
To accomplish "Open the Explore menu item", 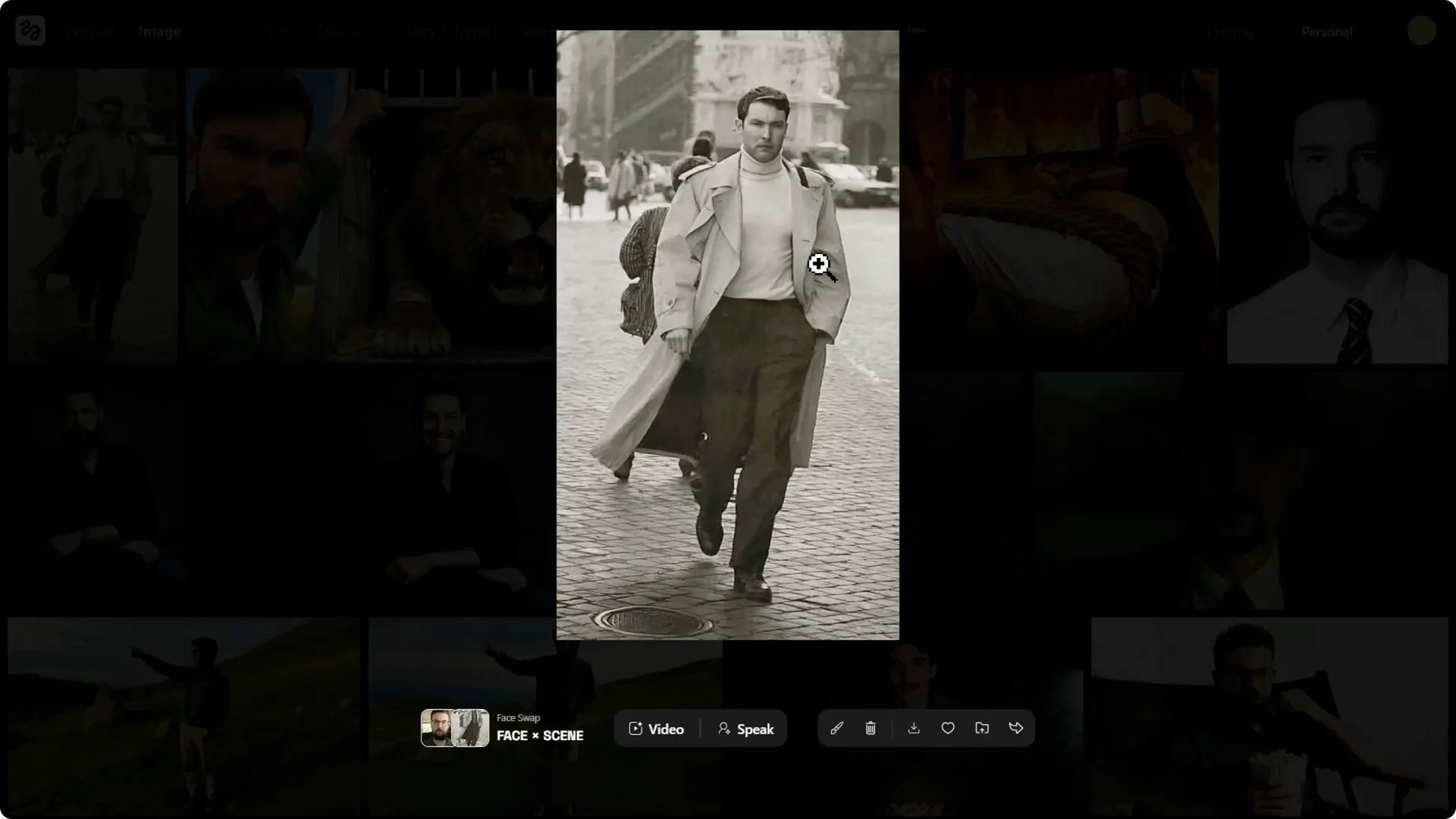I will click(89, 32).
